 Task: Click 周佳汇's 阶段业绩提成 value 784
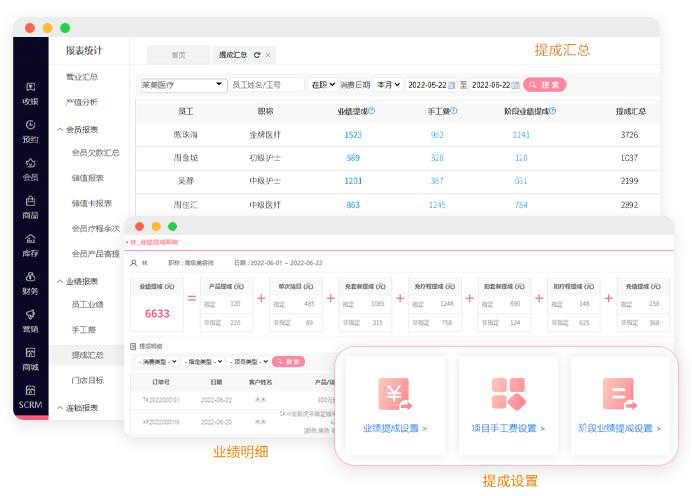[521, 205]
